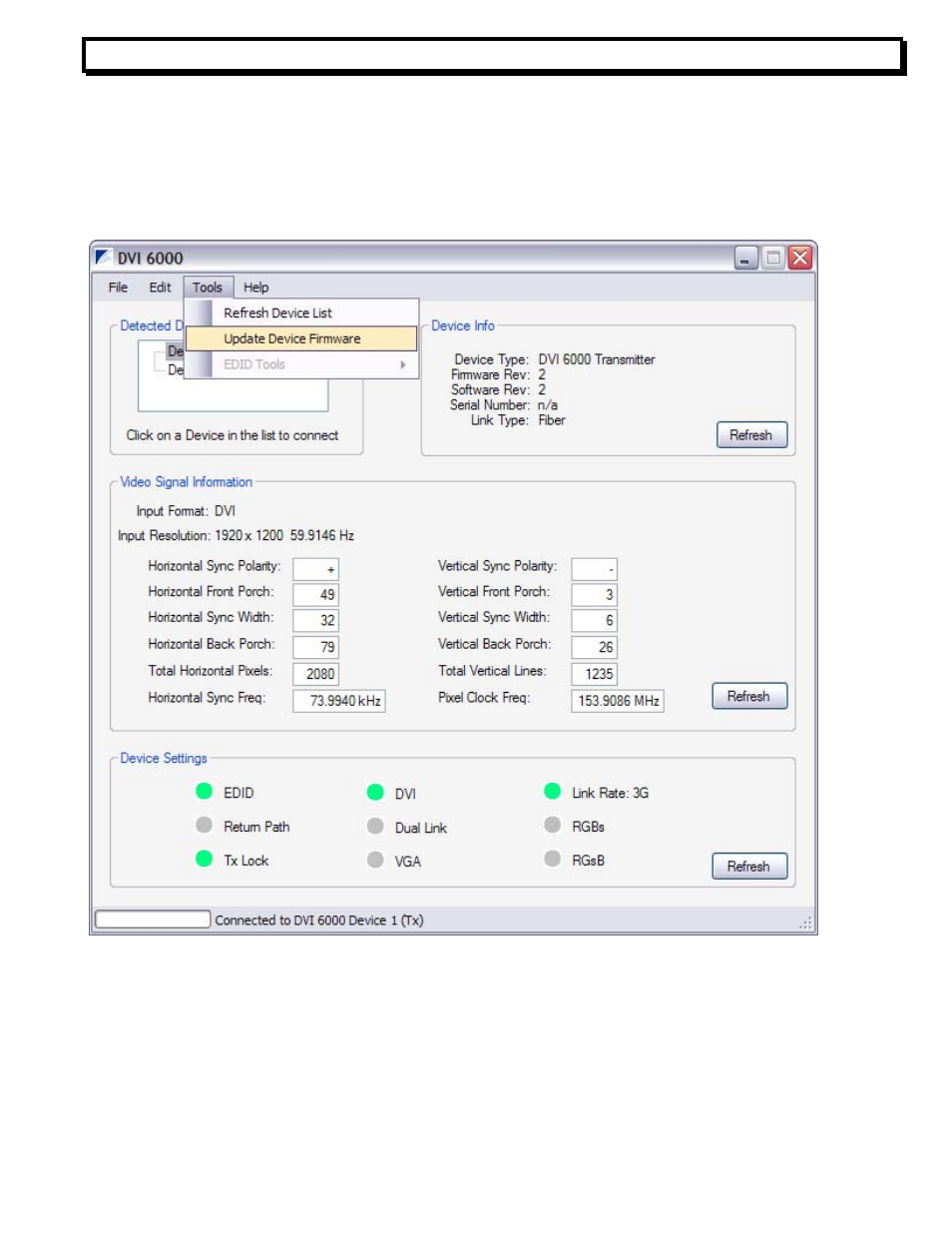Click the Tx Lock green status indicator
Screen dimensions: 952x1233
pyautogui.click(x=205, y=859)
